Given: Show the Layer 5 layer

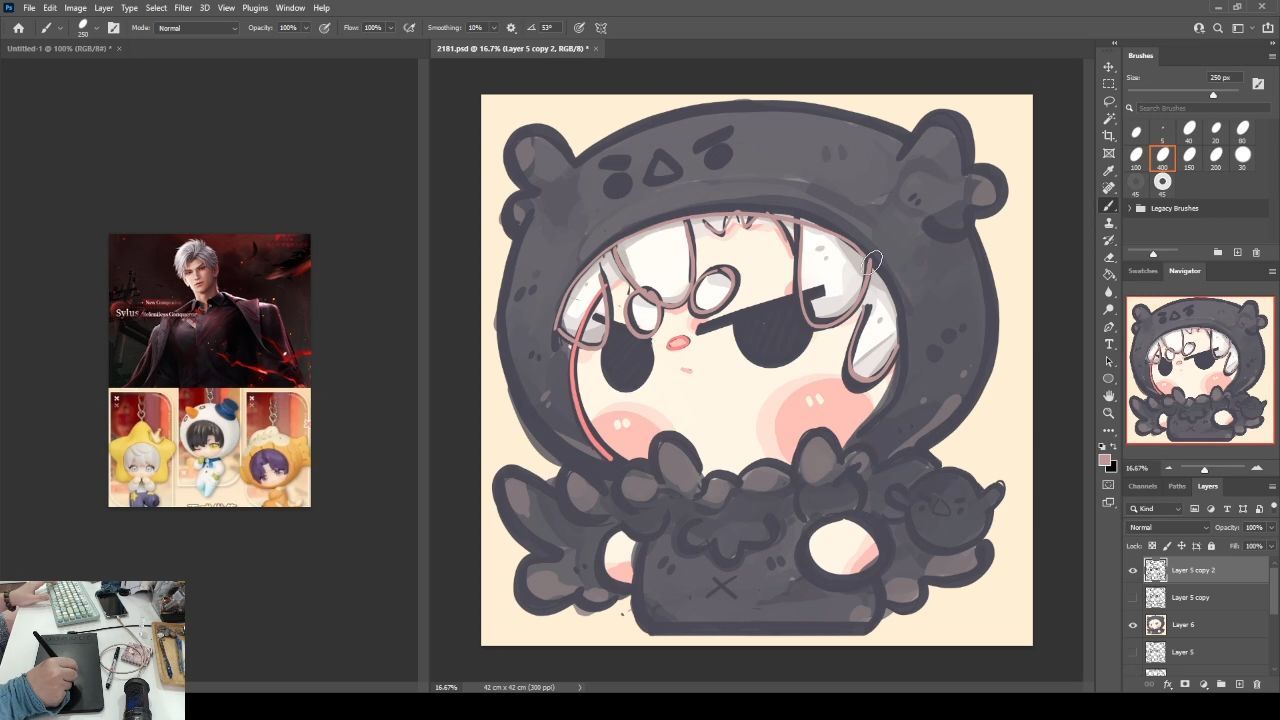Looking at the screenshot, I should point(1133,652).
